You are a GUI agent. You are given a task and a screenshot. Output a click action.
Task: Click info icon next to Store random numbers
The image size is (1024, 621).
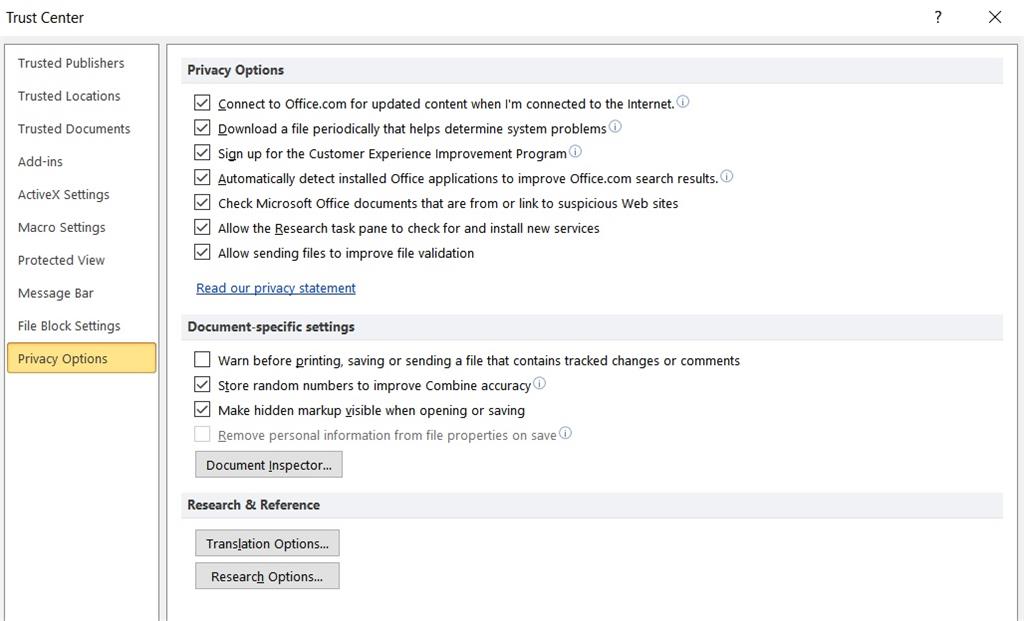[539, 383]
